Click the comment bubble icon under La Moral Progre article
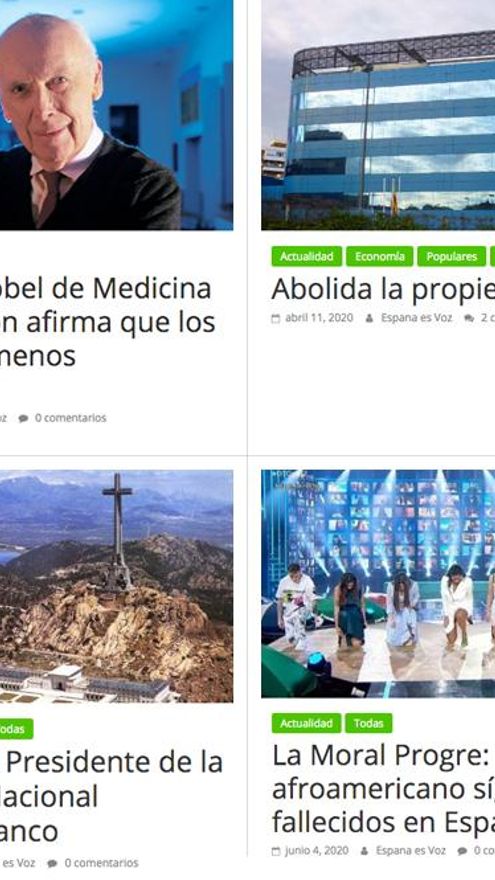495x880 pixels. coord(462,851)
